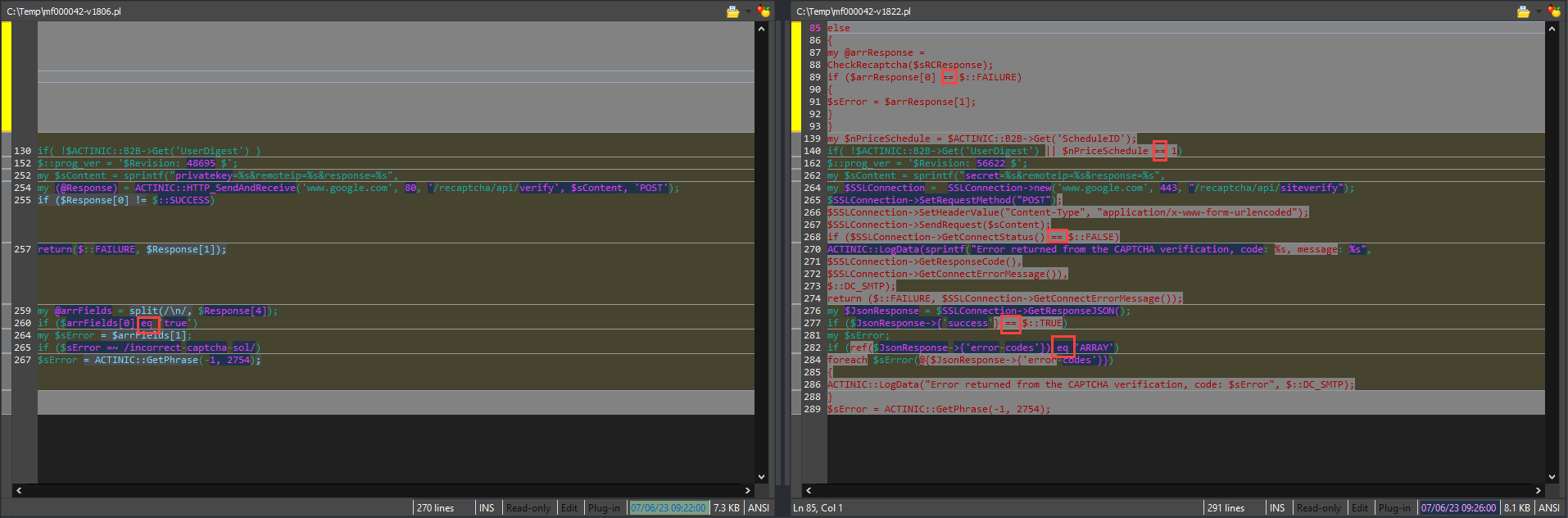Image resolution: width=1568 pixels, height=518 pixels.
Task: Toggle INS mode in left status bar
Action: coord(487,508)
